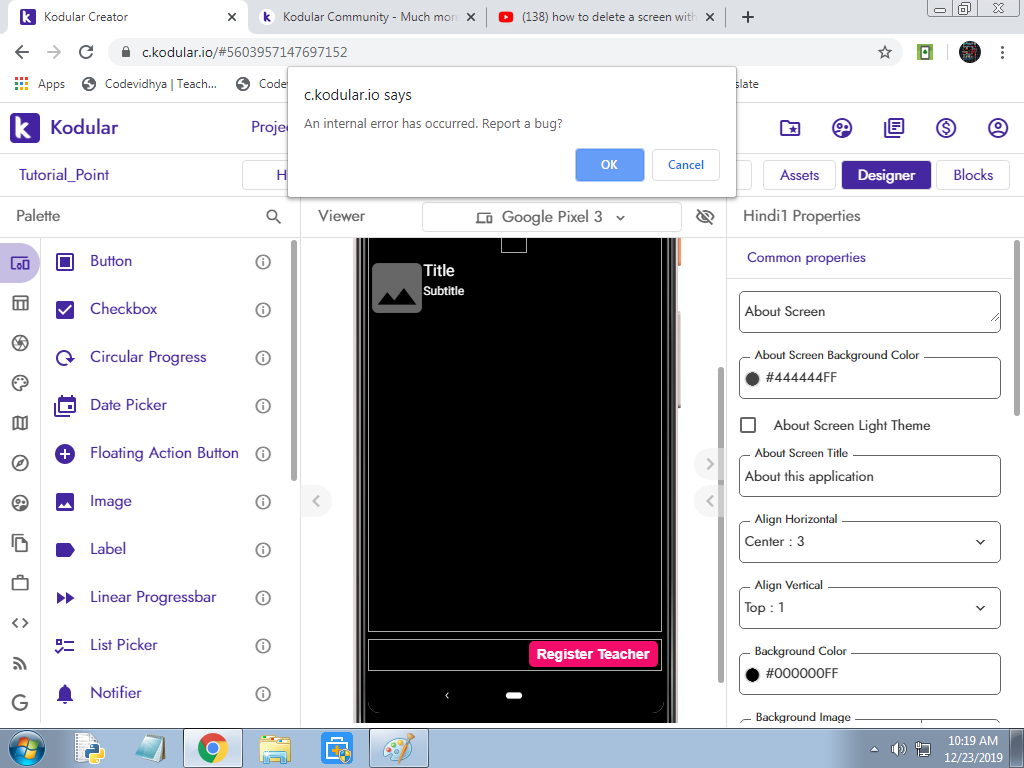Select Social palette category icon
The height and width of the screenshot is (768, 1024).
(20, 503)
